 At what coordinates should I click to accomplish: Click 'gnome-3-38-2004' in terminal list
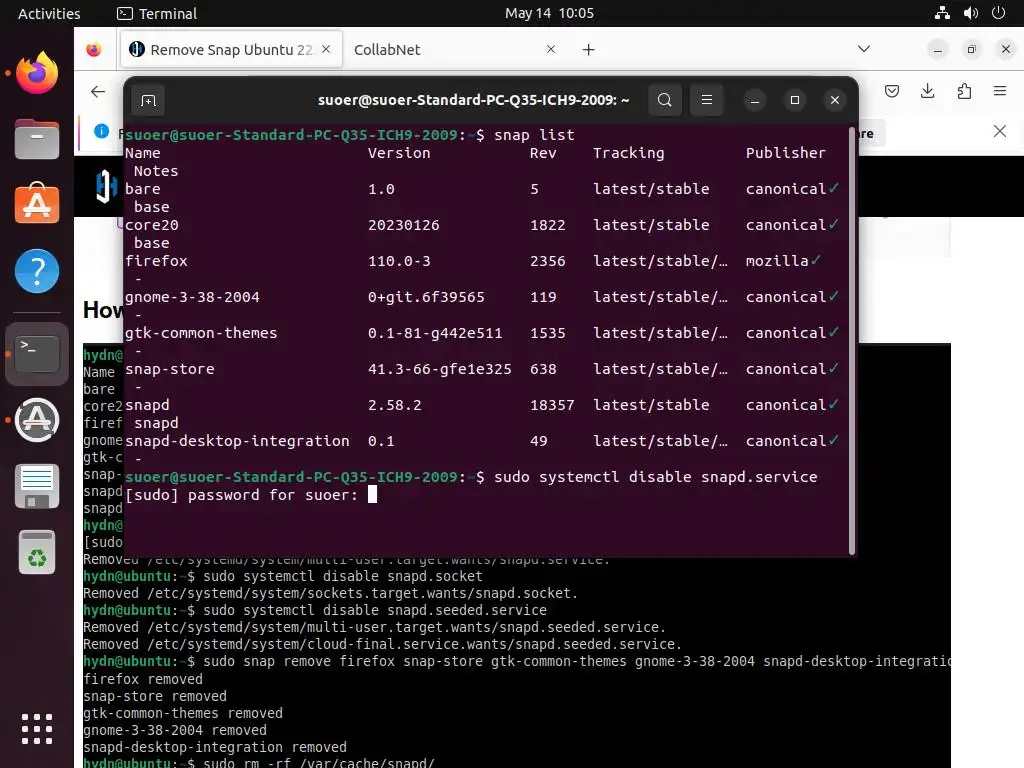coord(192,297)
